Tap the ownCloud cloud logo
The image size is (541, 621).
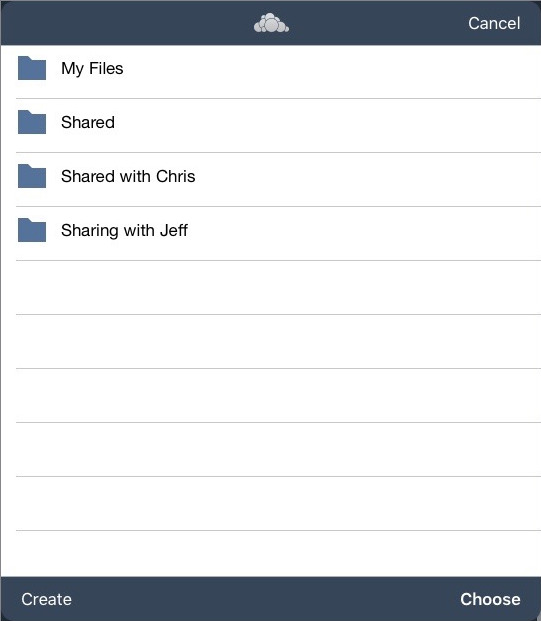[271, 23]
